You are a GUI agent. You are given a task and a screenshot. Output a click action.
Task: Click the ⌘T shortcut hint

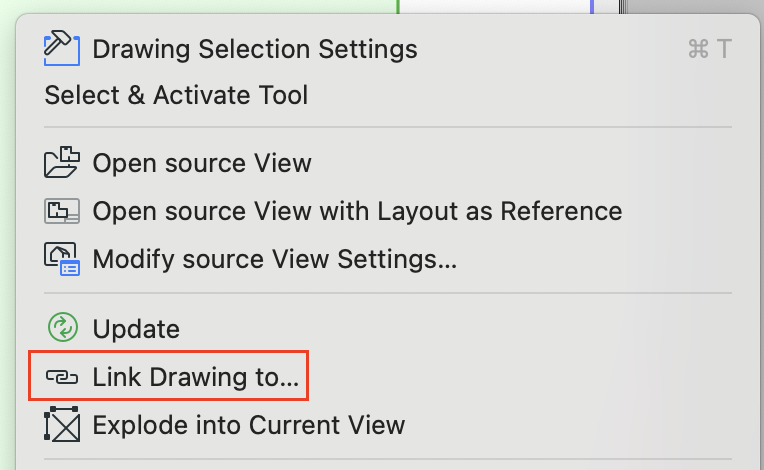tap(710, 49)
